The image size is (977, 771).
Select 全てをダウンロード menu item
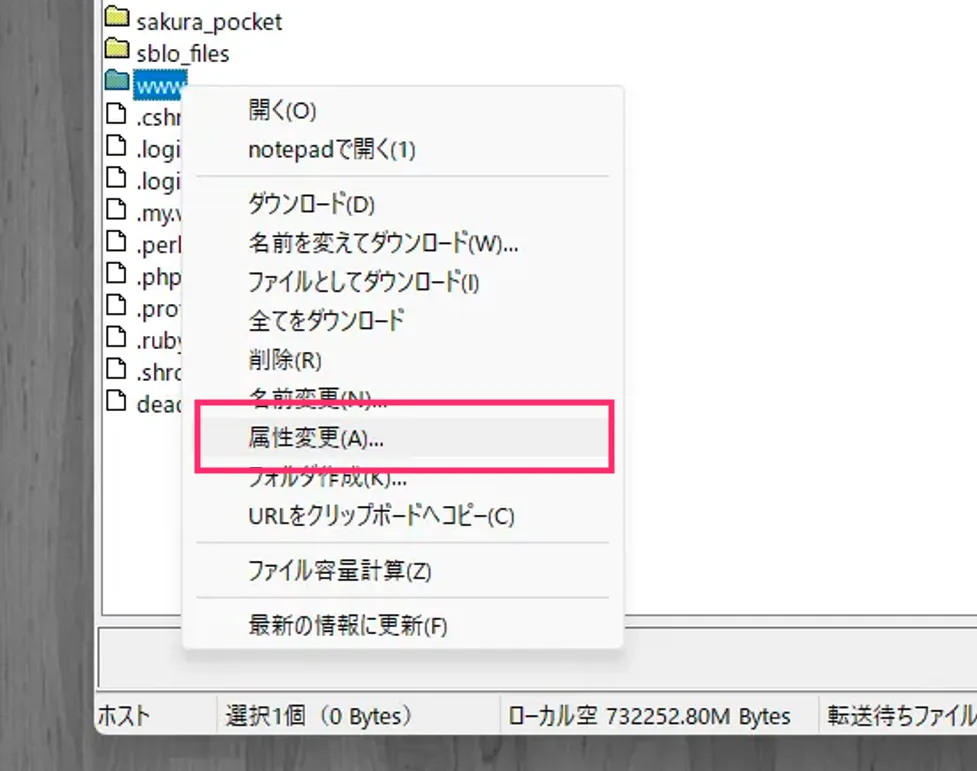326,321
